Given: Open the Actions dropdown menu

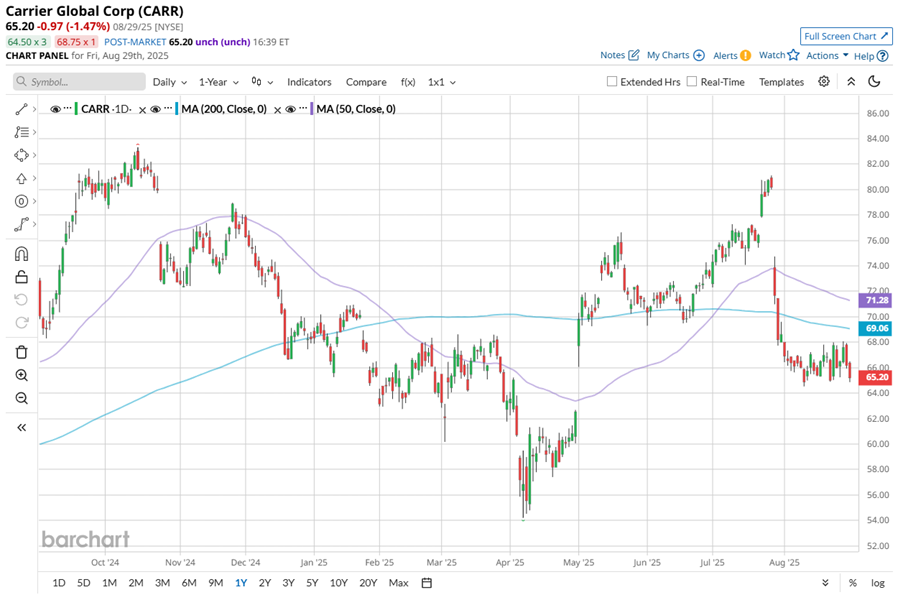Looking at the screenshot, I should click(827, 56).
